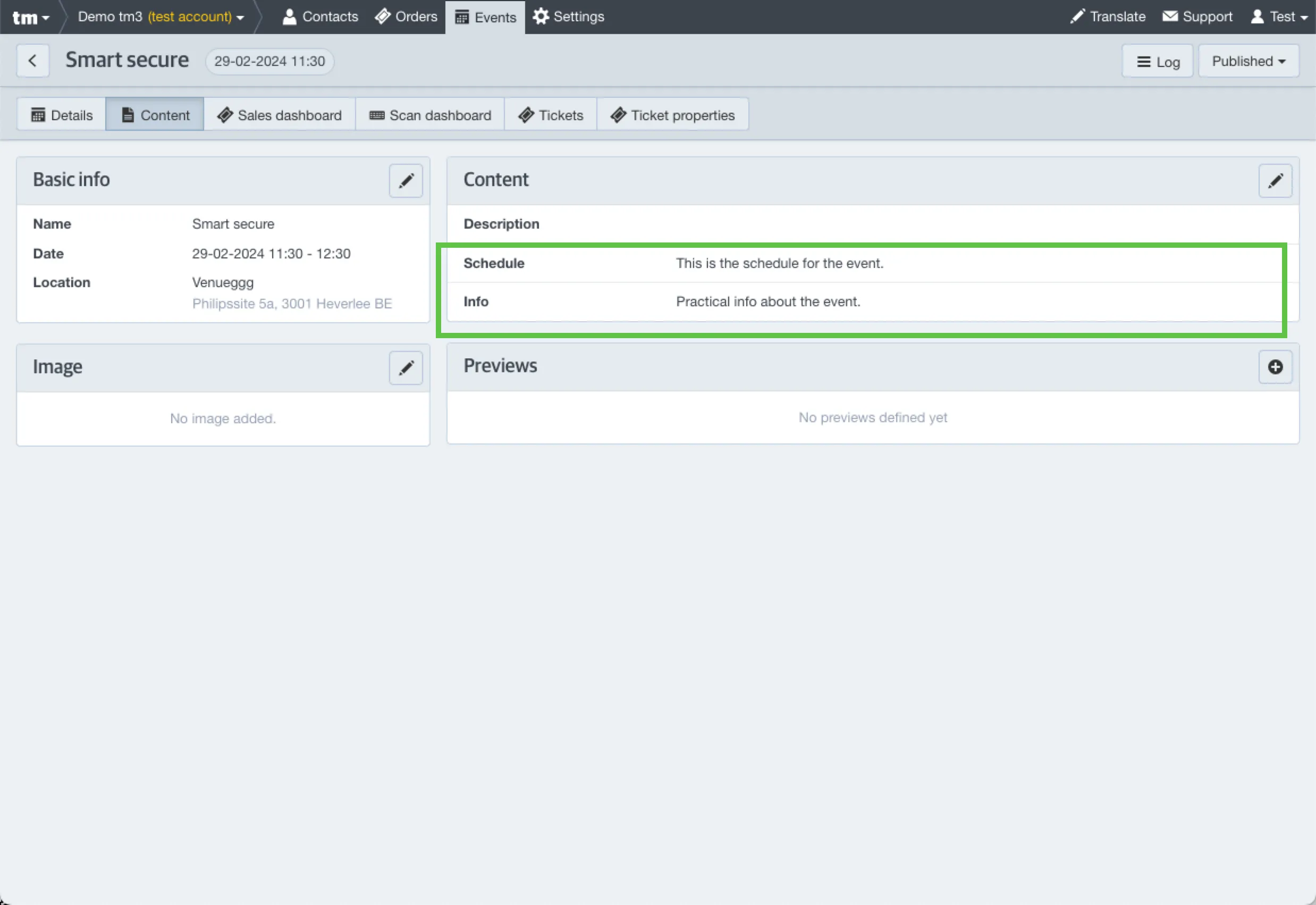Select the Content tab
The width and height of the screenshot is (1316, 905).
[155, 115]
